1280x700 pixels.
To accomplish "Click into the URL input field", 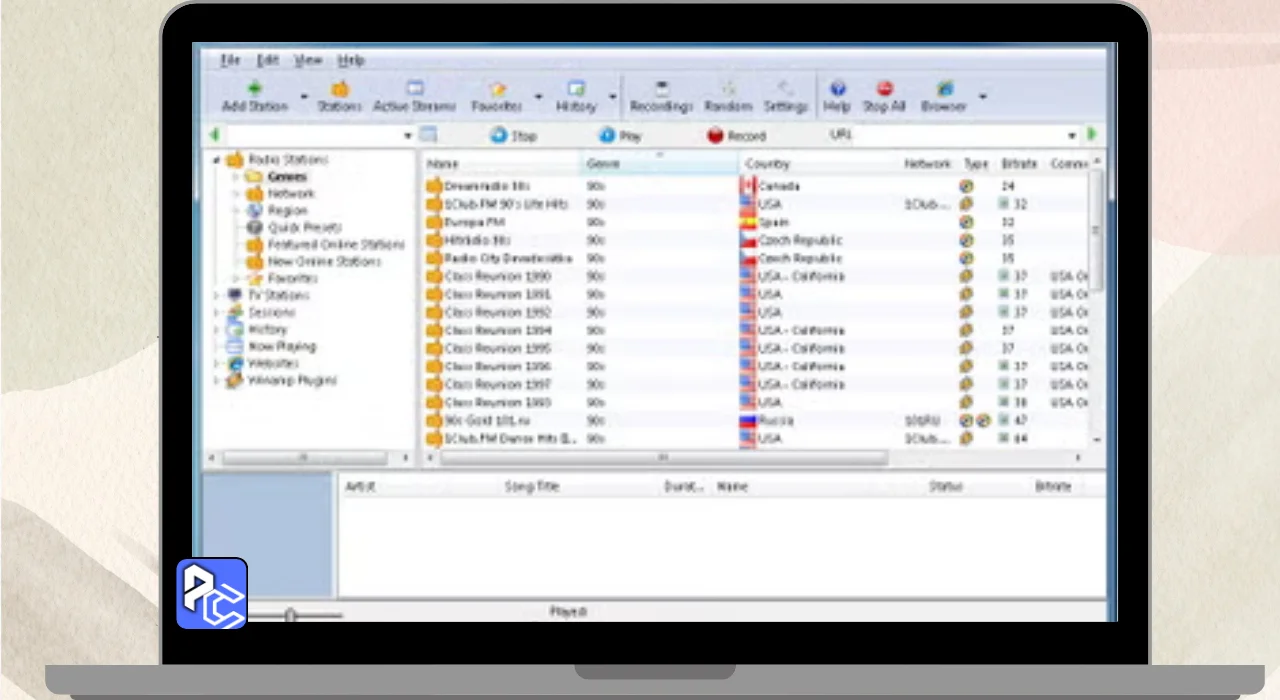I will 960,134.
